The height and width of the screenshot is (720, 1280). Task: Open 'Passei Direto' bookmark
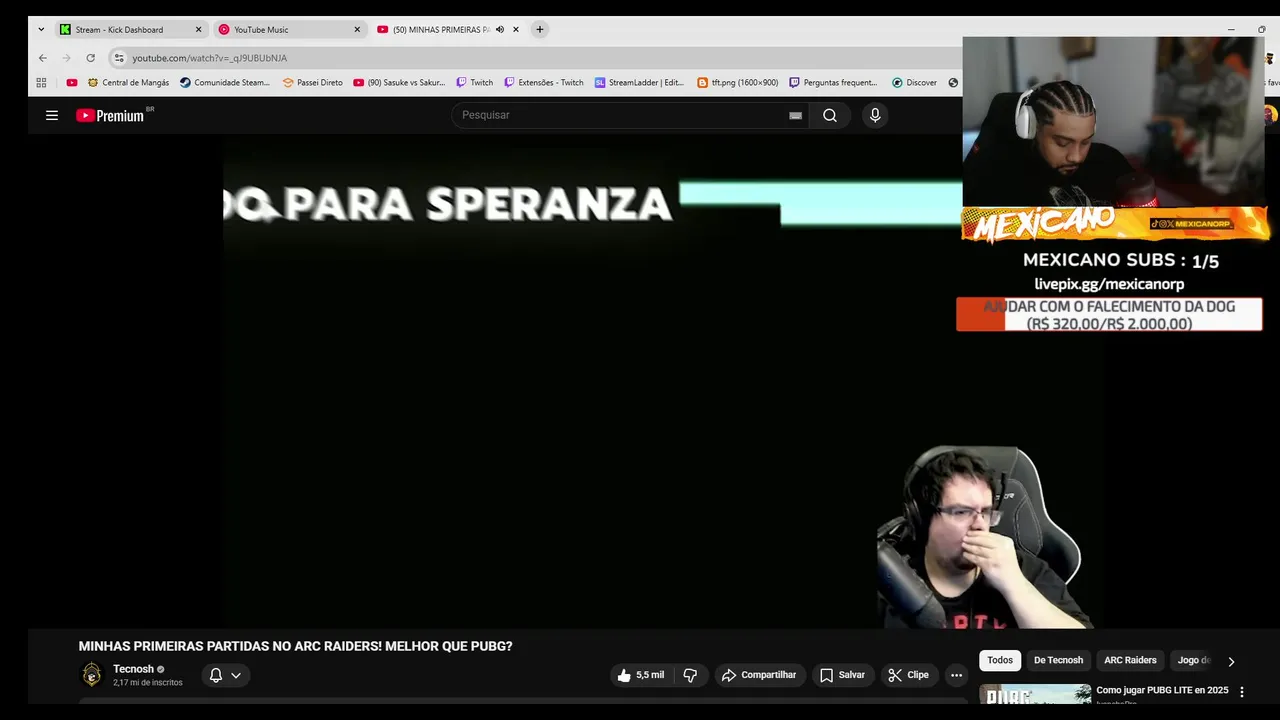point(313,83)
